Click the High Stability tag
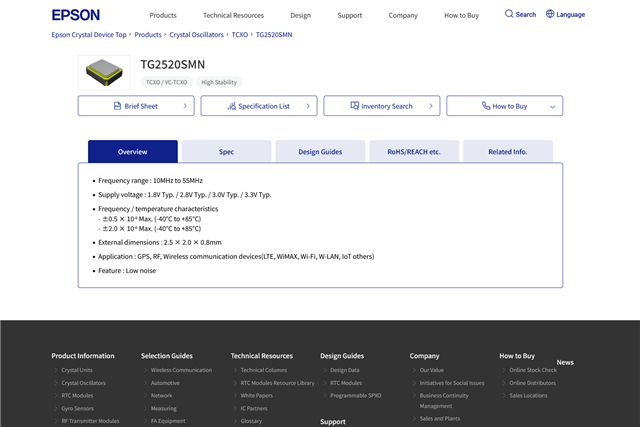The height and width of the screenshot is (427, 640). coord(219,82)
